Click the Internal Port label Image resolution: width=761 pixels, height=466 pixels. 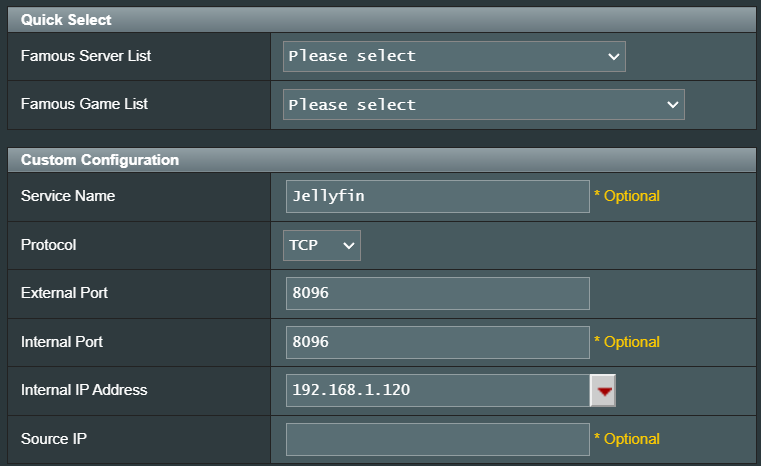(x=62, y=342)
